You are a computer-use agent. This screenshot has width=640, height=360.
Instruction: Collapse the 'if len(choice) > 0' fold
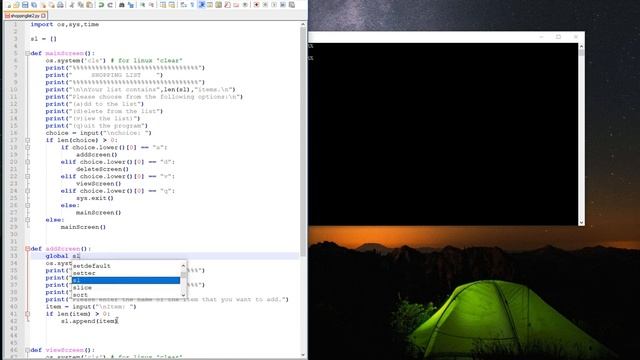point(27,140)
